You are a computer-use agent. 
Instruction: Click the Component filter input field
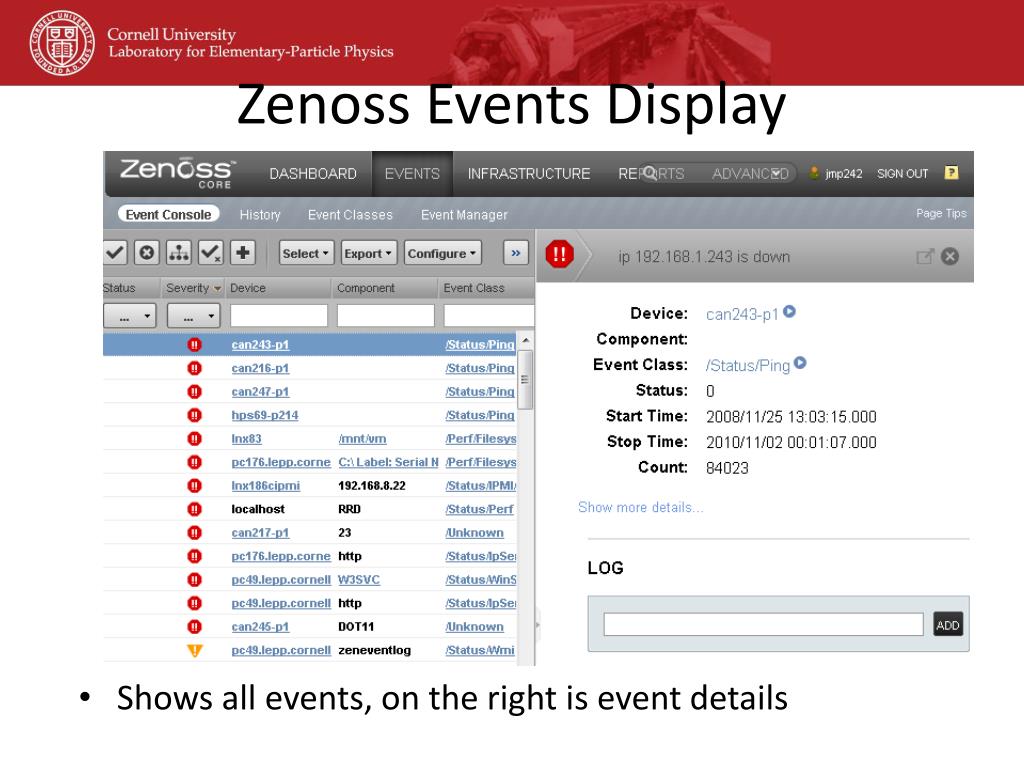(x=386, y=316)
